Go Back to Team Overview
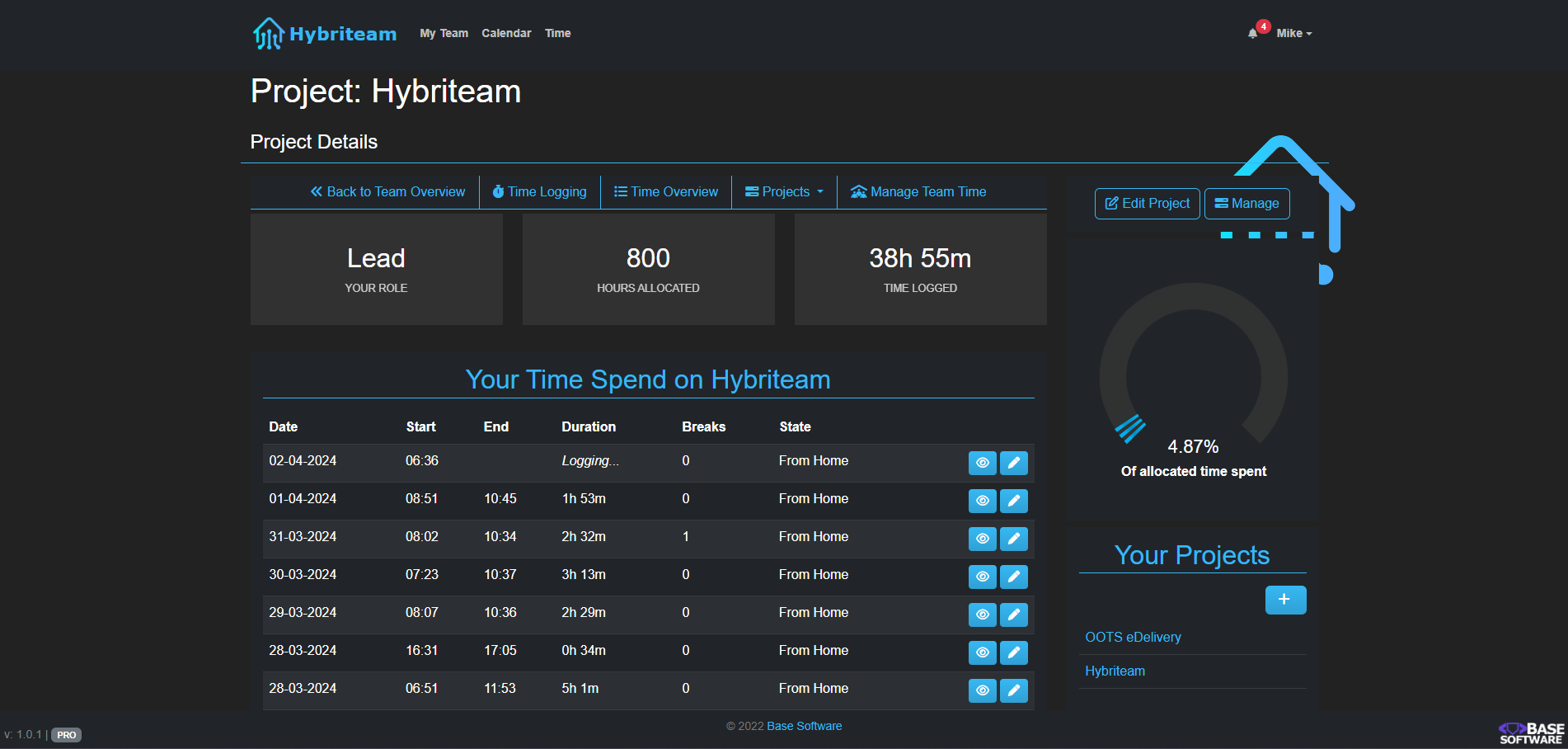1568x749 pixels. [x=387, y=191]
